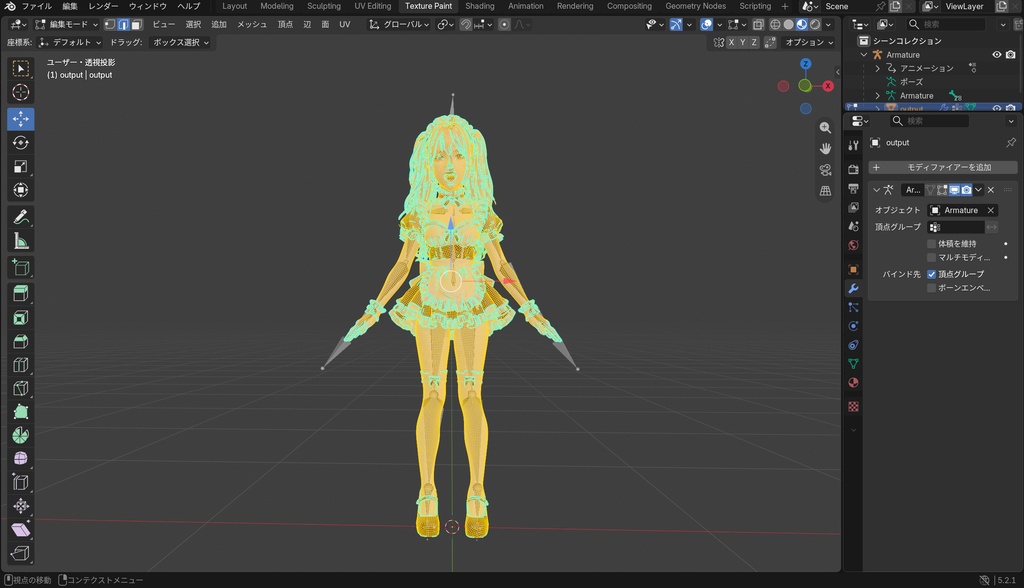Open the Texture properties checker tab
The height and width of the screenshot is (588, 1024).
coord(853,406)
